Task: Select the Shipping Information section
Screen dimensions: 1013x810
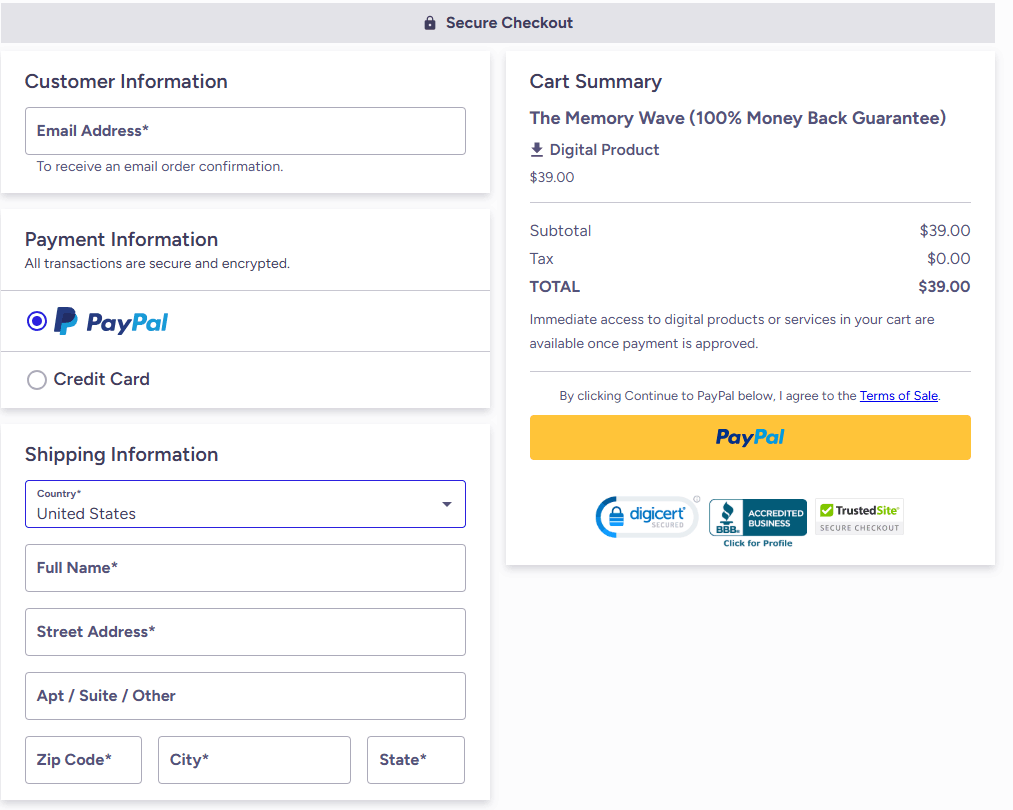Action: click(121, 454)
